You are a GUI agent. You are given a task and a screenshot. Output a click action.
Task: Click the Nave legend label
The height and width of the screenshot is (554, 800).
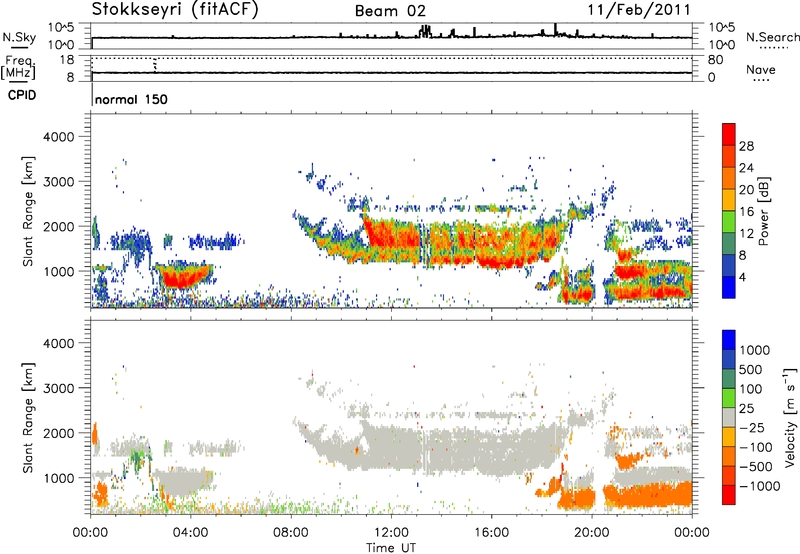761,69
